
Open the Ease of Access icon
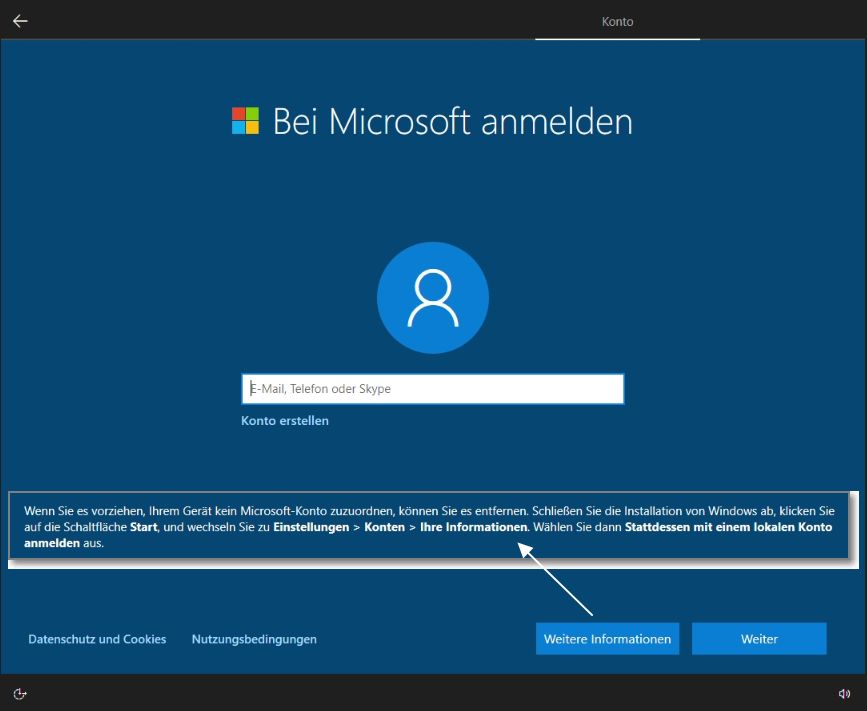click(x=20, y=694)
